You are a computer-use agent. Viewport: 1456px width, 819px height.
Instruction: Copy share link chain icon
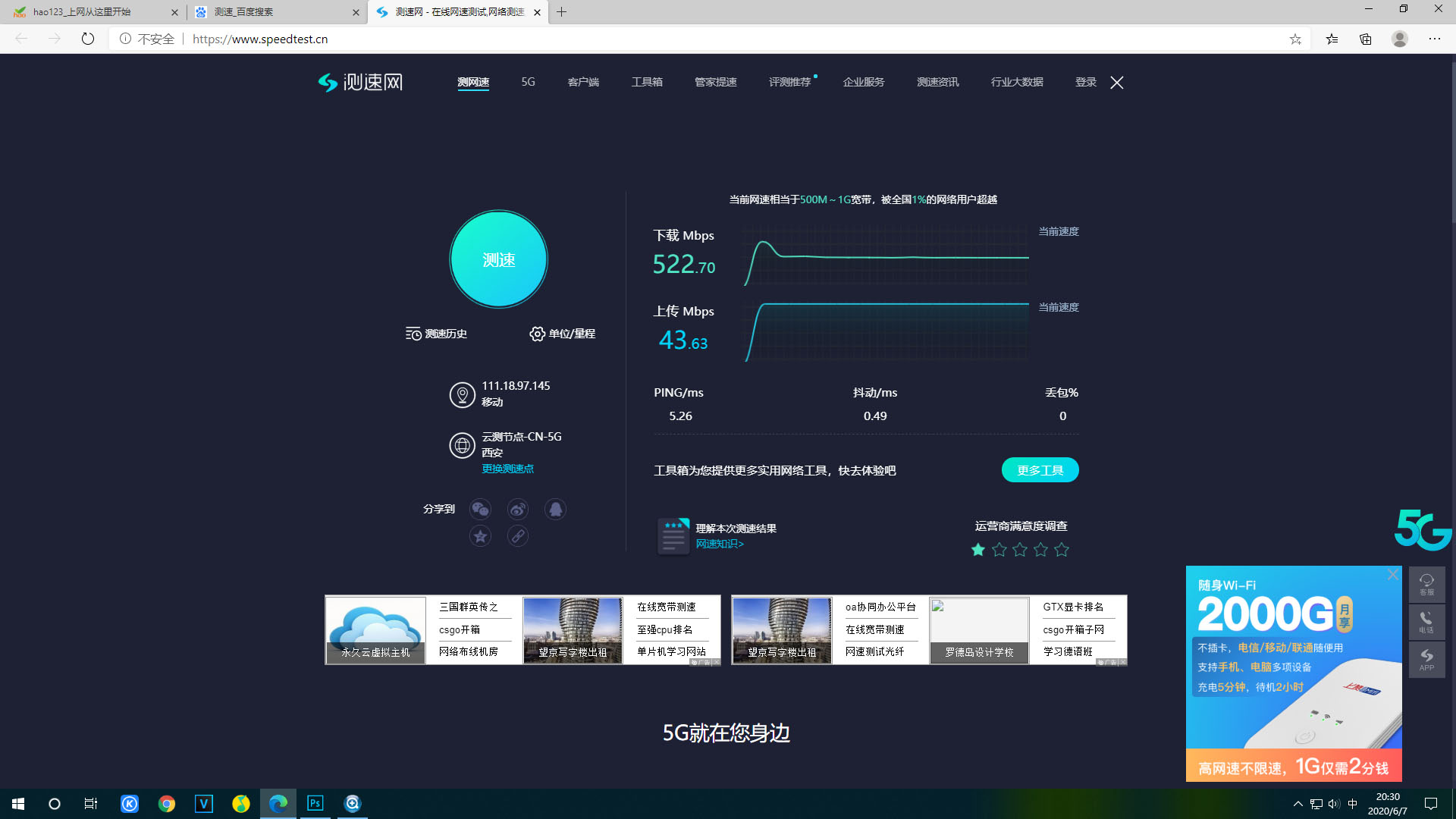[518, 536]
